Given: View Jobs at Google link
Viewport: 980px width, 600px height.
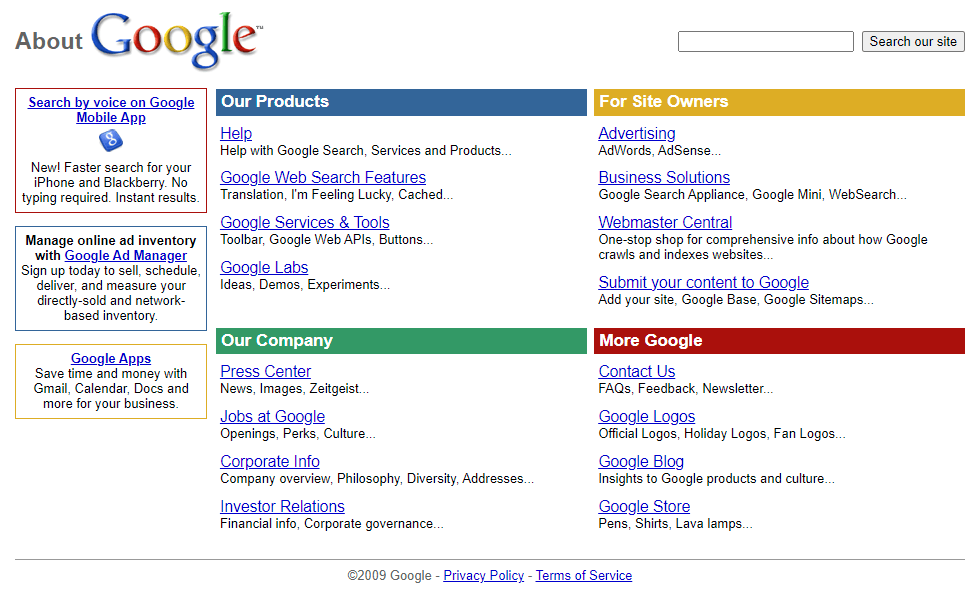Looking at the screenshot, I should click(x=272, y=416).
